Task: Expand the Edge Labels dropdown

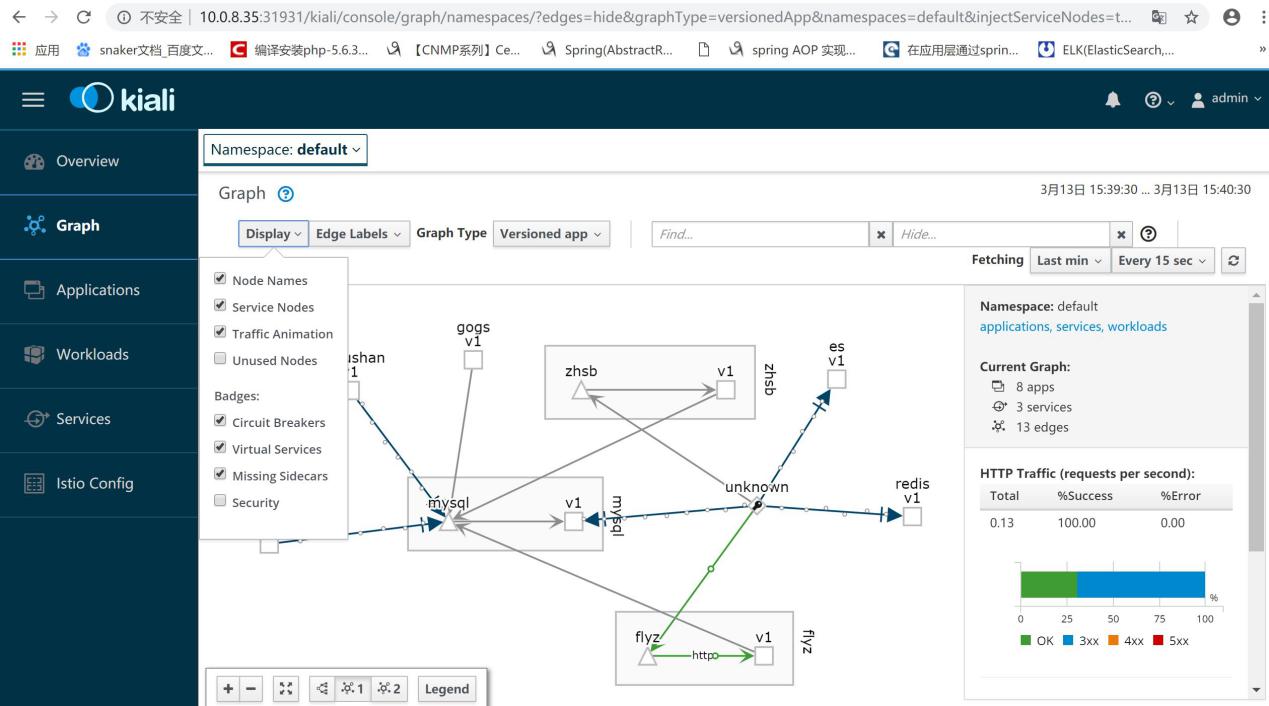Action: point(358,234)
